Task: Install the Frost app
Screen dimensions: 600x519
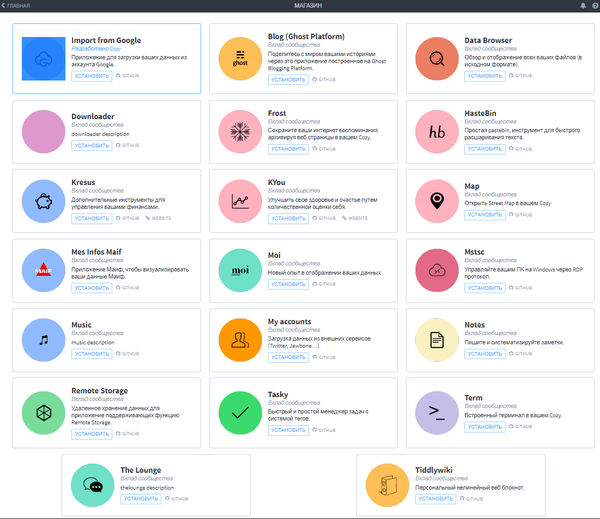Action: (x=288, y=149)
